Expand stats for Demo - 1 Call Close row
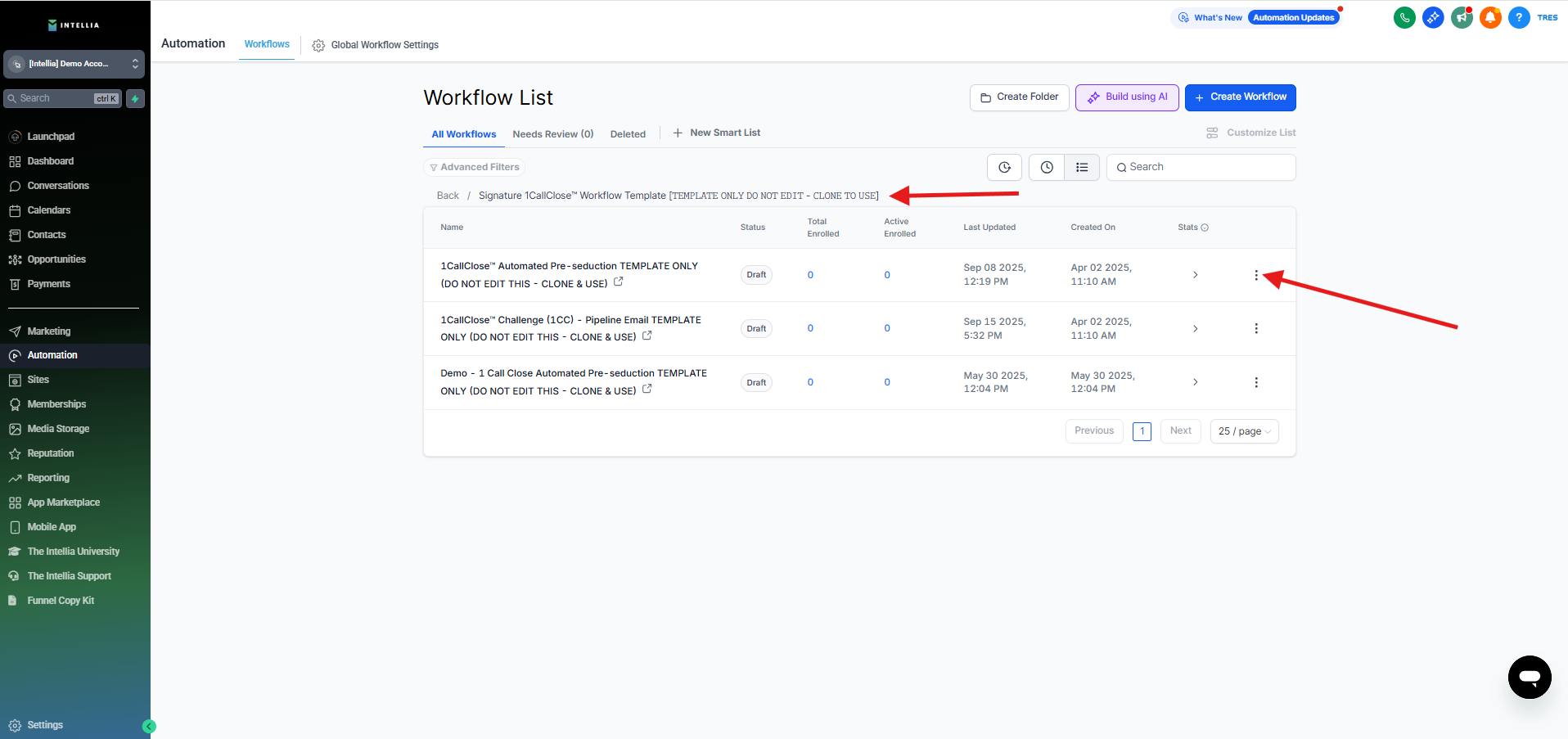 click(x=1196, y=382)
